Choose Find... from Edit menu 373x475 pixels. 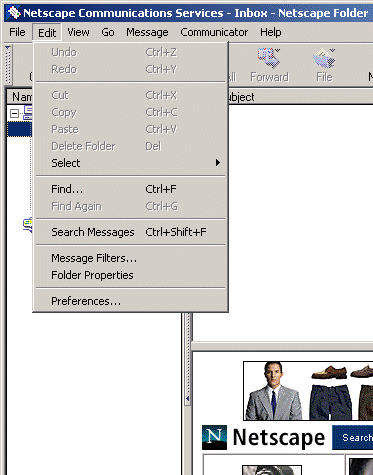[130, 189]
